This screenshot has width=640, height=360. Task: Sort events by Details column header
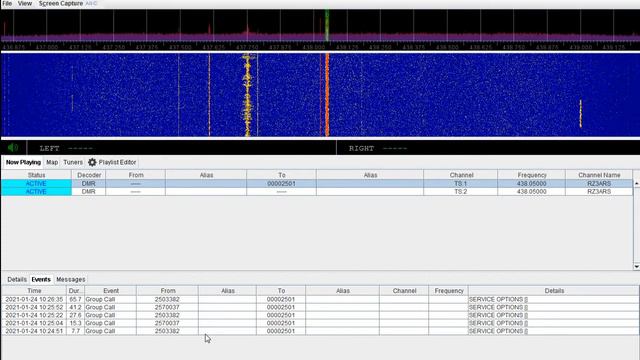[x=554, y=291]
